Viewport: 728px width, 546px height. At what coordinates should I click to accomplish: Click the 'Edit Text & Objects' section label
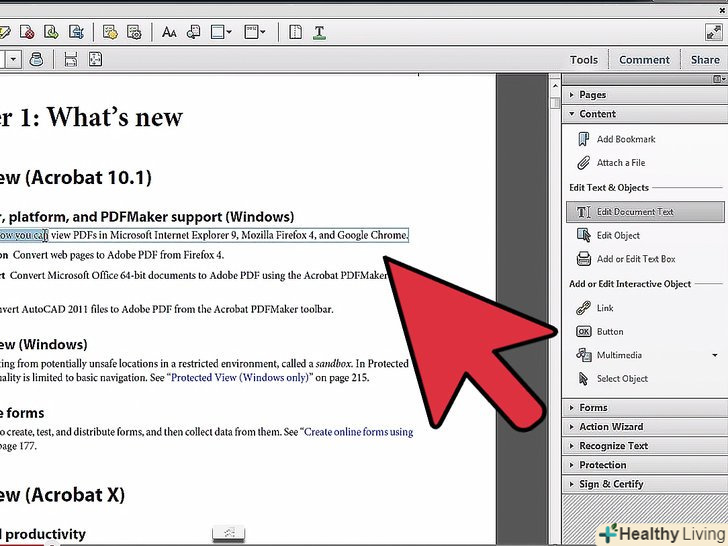(x=609, y=188)
